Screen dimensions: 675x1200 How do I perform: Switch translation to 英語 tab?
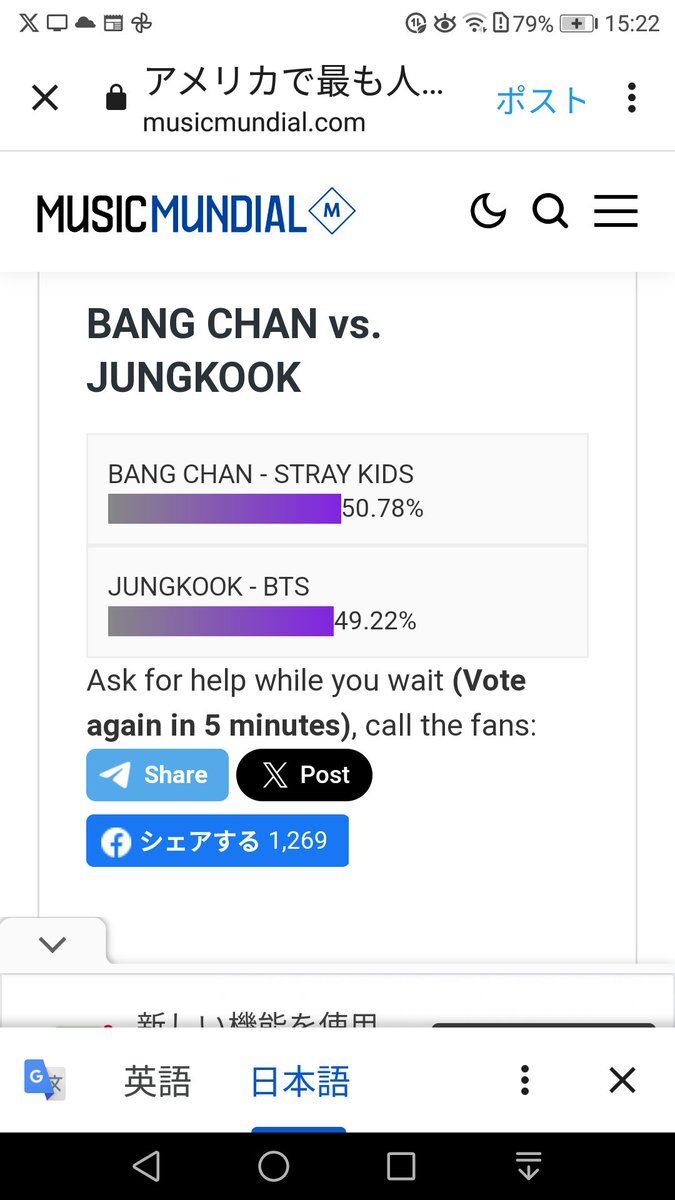(x=158, y=1081)
